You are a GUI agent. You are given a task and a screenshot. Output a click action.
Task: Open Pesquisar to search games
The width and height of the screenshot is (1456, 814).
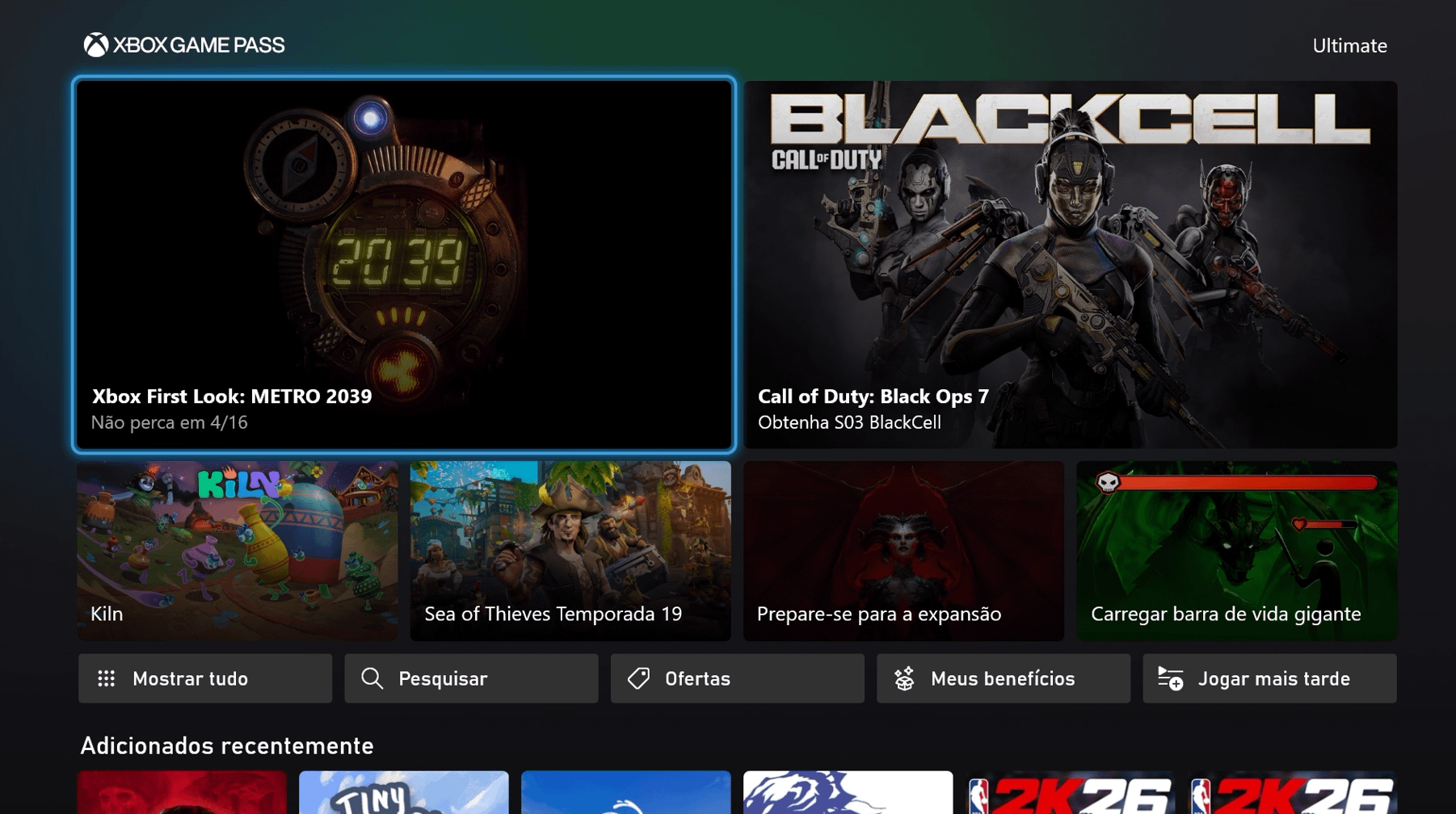pos(471,679)
